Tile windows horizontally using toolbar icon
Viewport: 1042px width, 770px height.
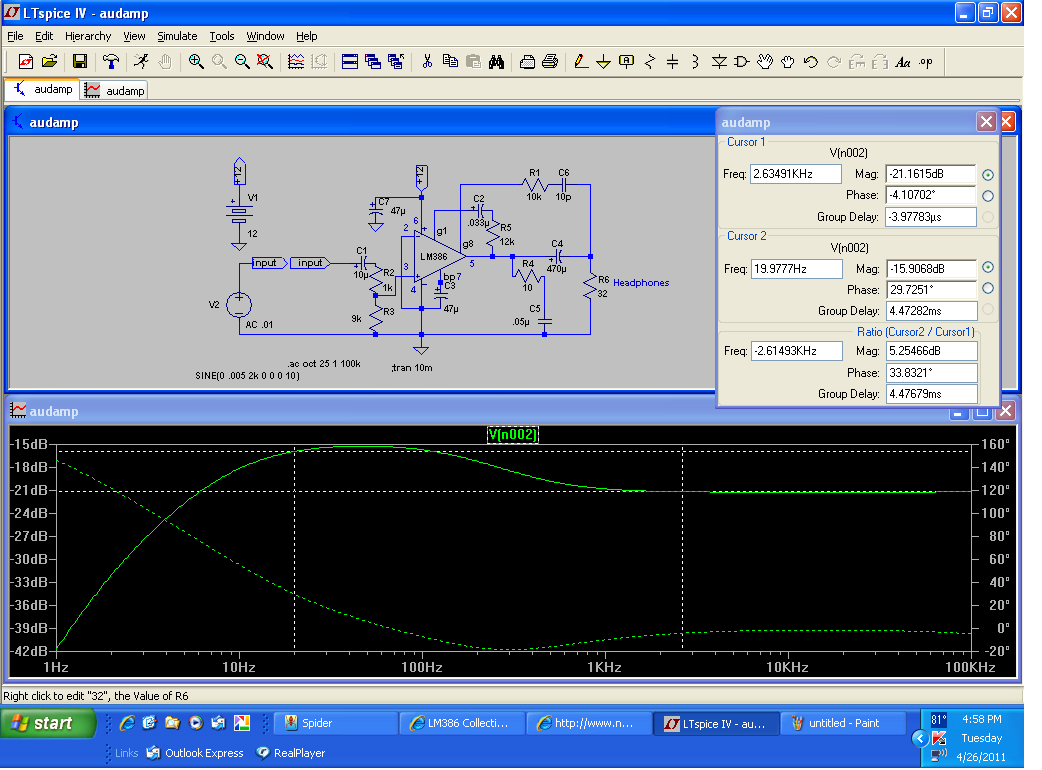[350, 62]
